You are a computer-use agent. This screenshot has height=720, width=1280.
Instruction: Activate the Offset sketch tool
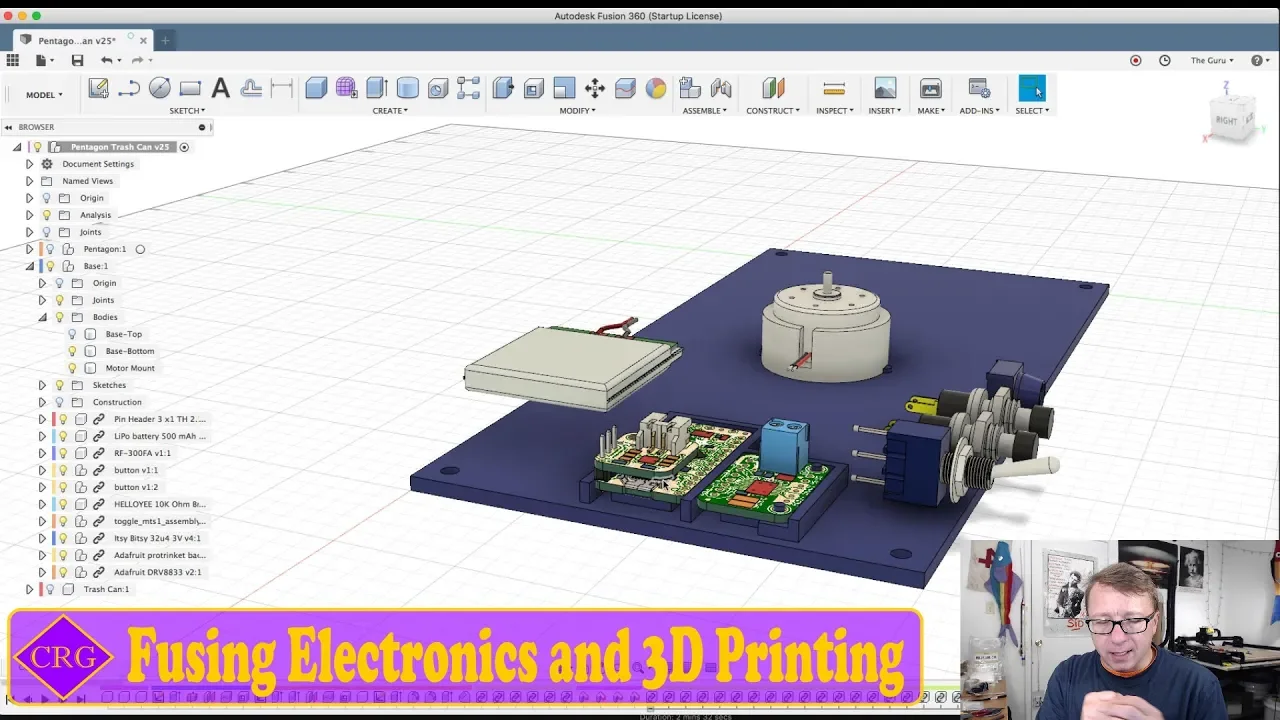tap(251, 88)
